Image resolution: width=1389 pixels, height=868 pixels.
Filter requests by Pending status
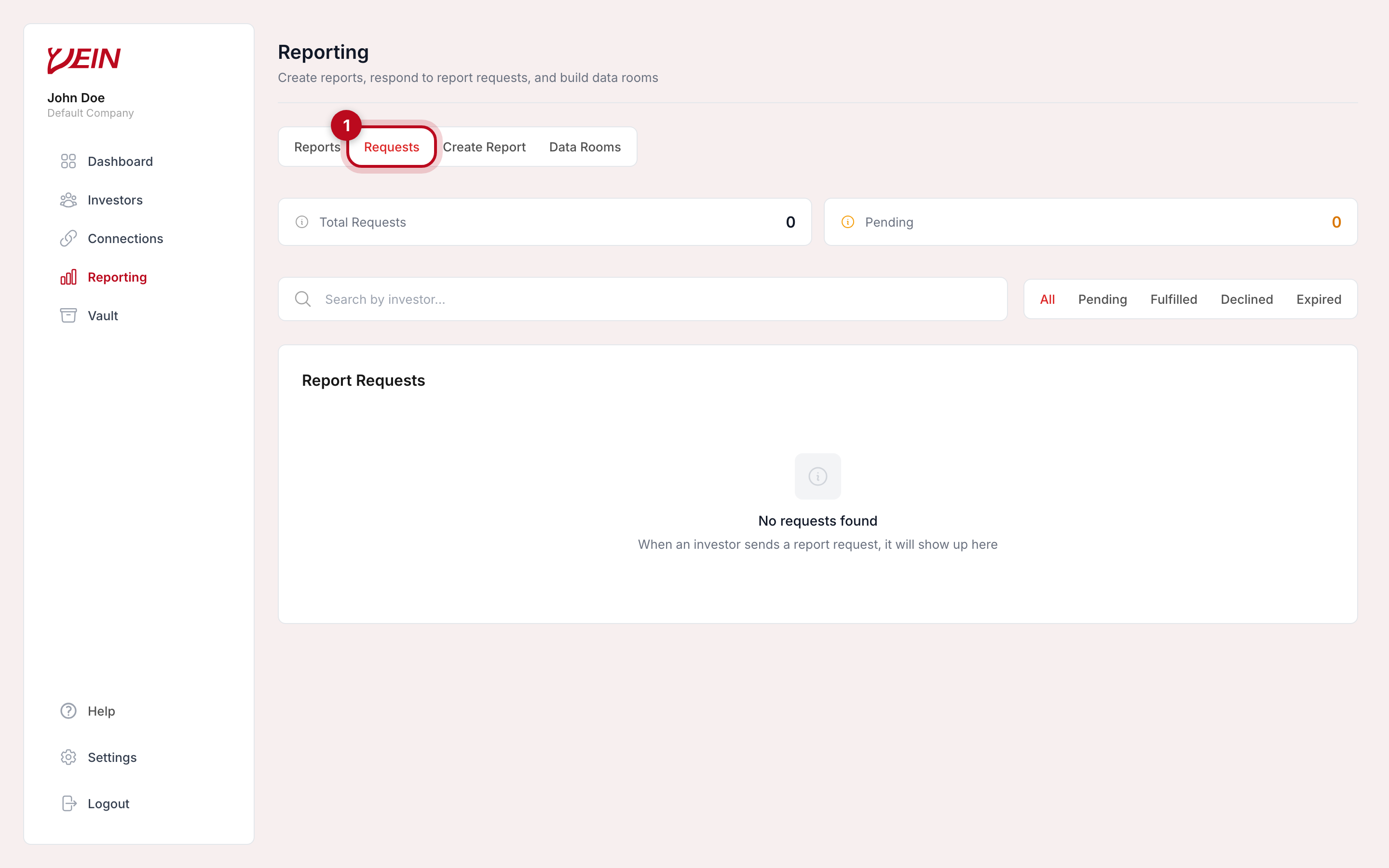[x=1102, y=299]
